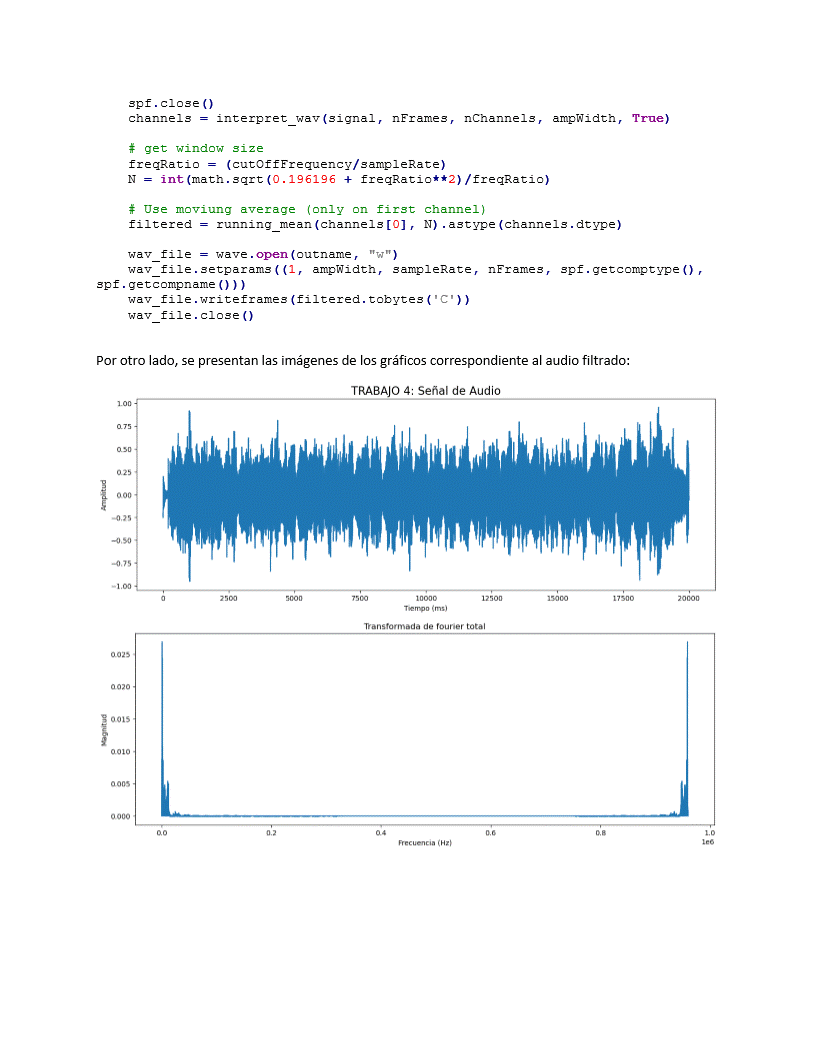The height and width of the screenshot is (1056, 816).
Task: Click the 'Amplitud' vertical axis label
Action: (103, 495)
